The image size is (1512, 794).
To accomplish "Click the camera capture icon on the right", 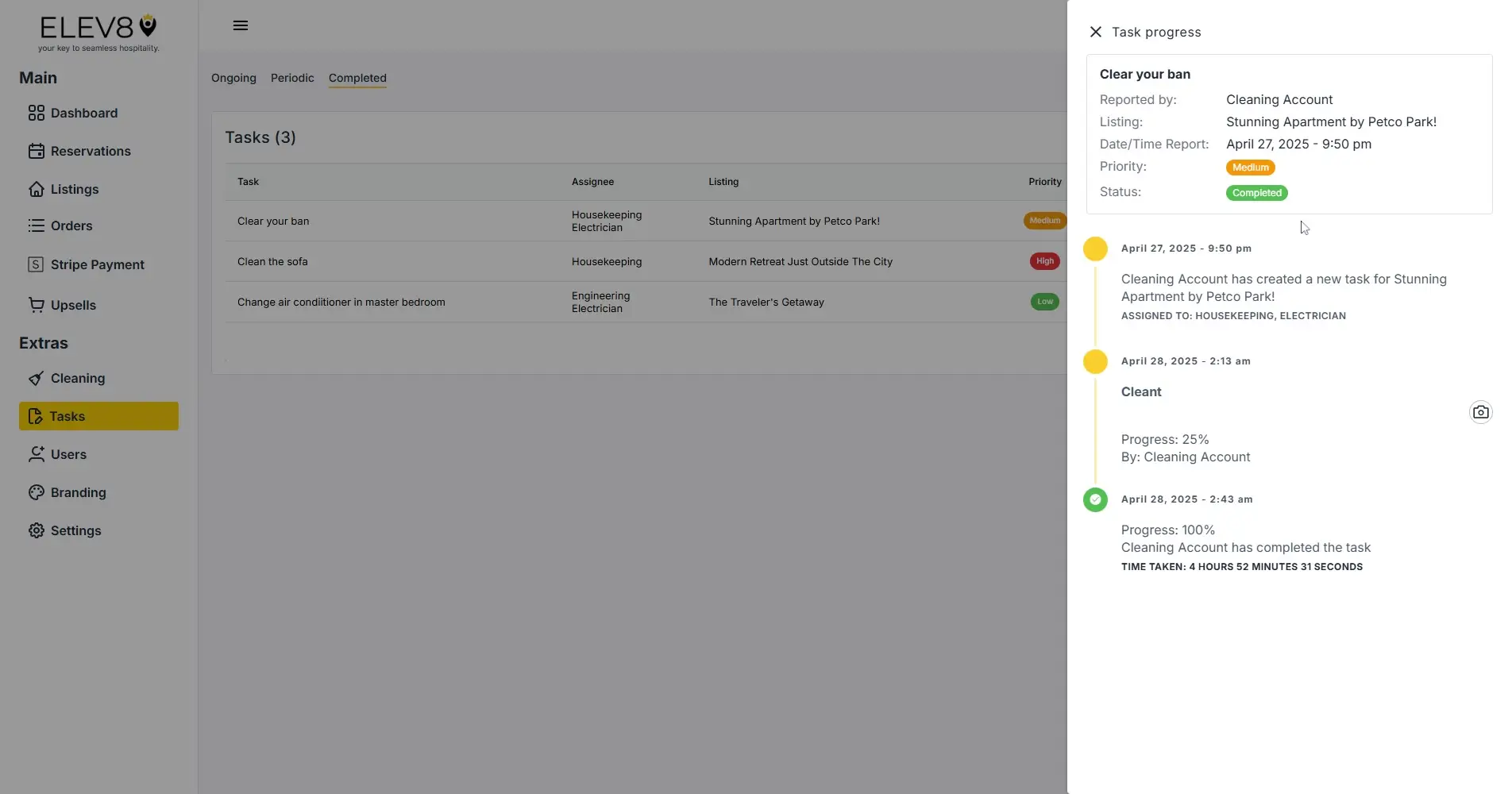I will [1480, 411].
